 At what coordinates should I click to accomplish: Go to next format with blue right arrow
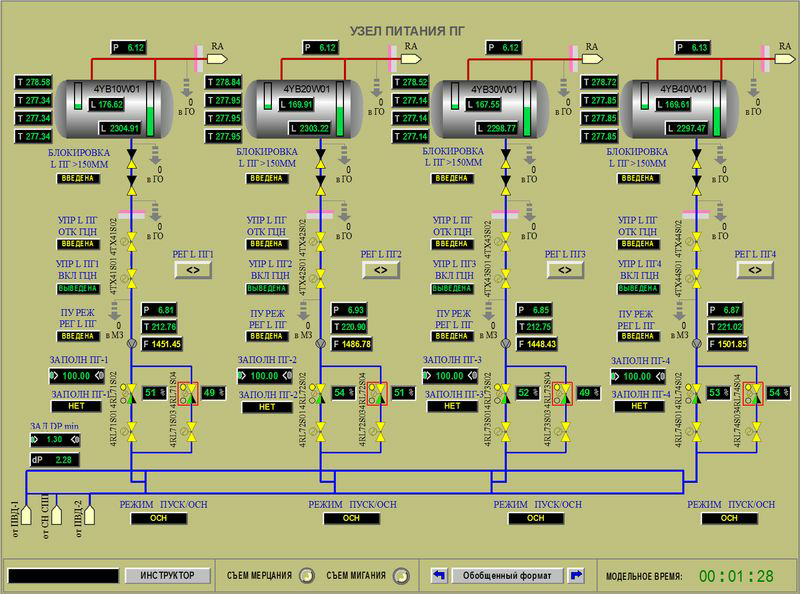(576, 575)
